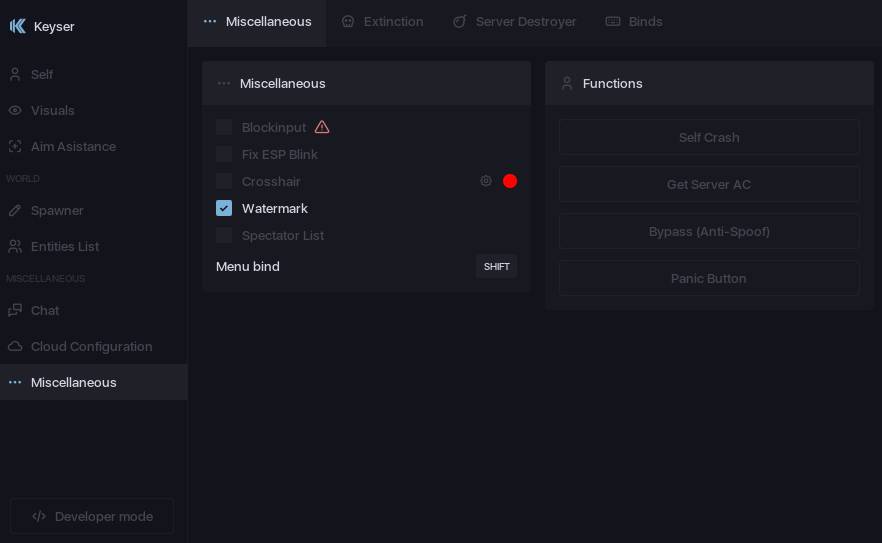Enable the Blockinput checkbox
The height and width of the screenshot is (543, 882).
tap(224, 127)
